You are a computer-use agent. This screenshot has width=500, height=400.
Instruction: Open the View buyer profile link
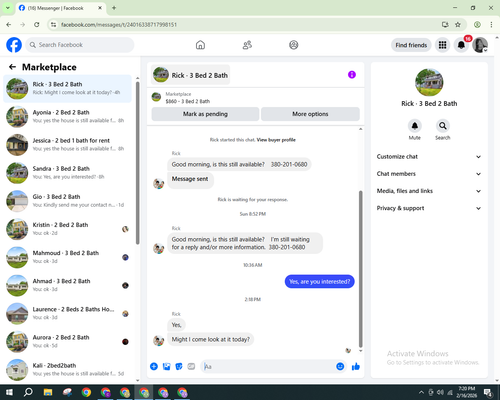[276, 140]
